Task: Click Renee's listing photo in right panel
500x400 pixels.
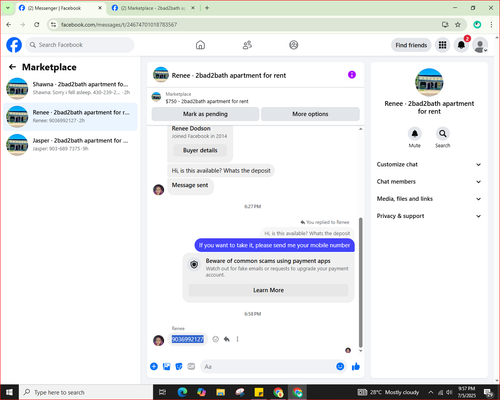Action: (429, 82)
